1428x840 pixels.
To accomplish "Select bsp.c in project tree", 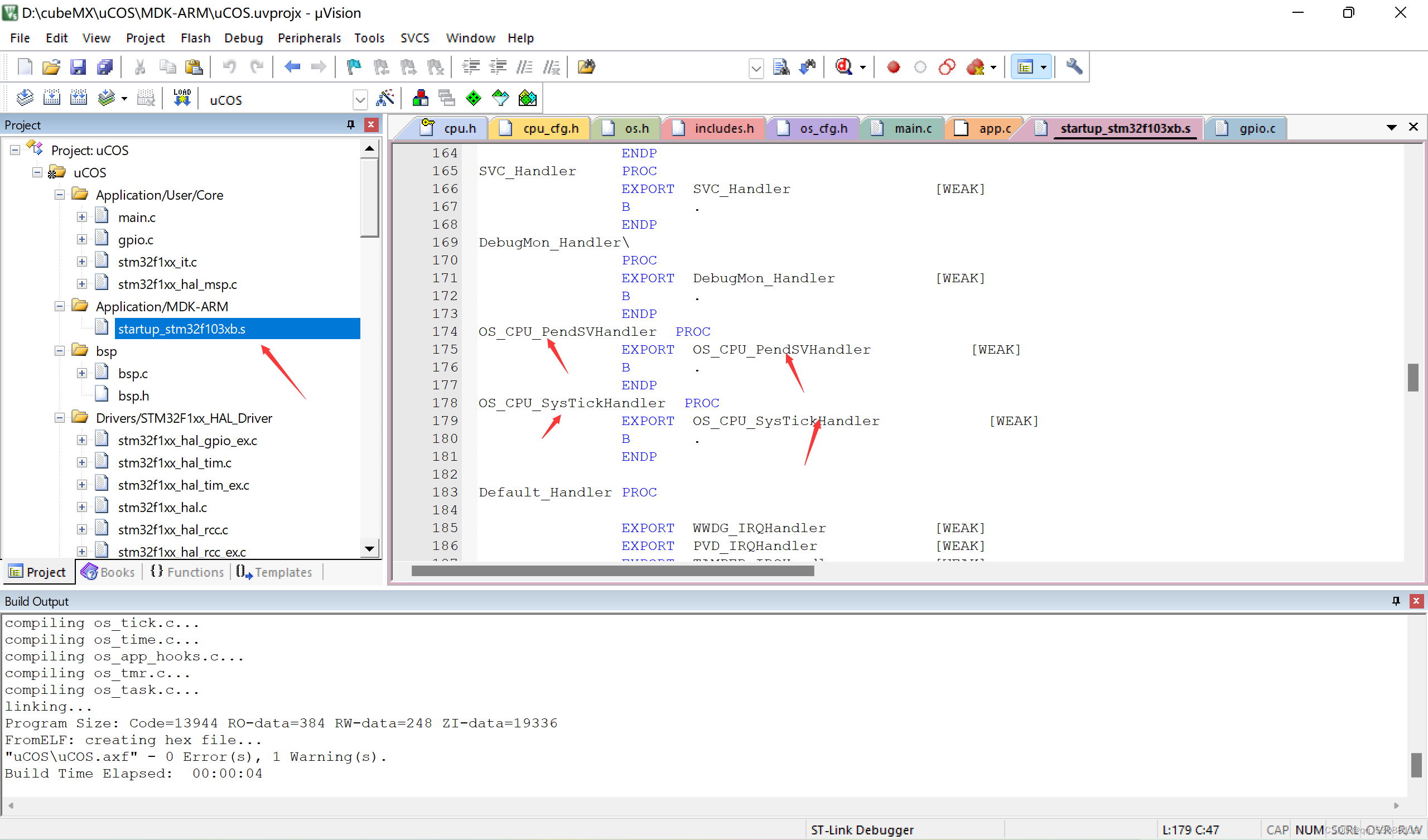I will click(133, 374).
